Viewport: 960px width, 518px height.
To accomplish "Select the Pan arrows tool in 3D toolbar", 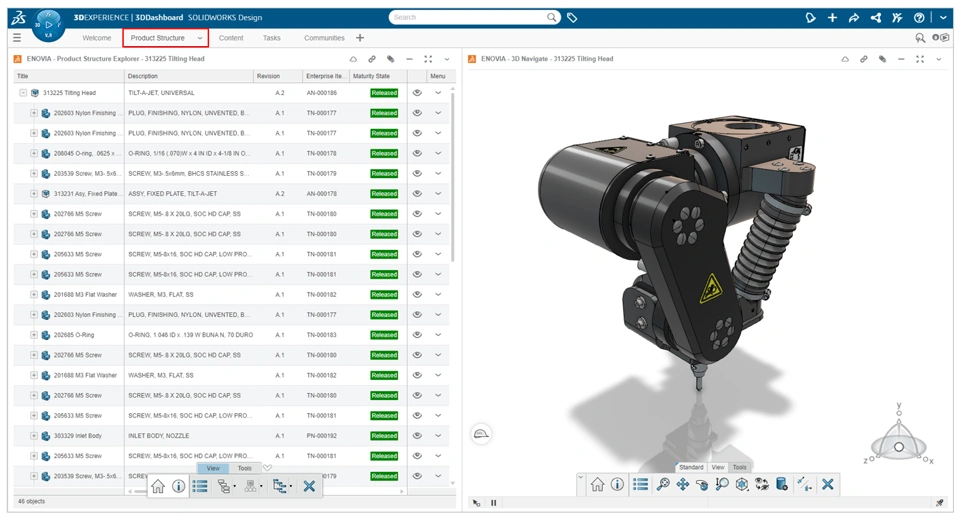I will (682, 484).
